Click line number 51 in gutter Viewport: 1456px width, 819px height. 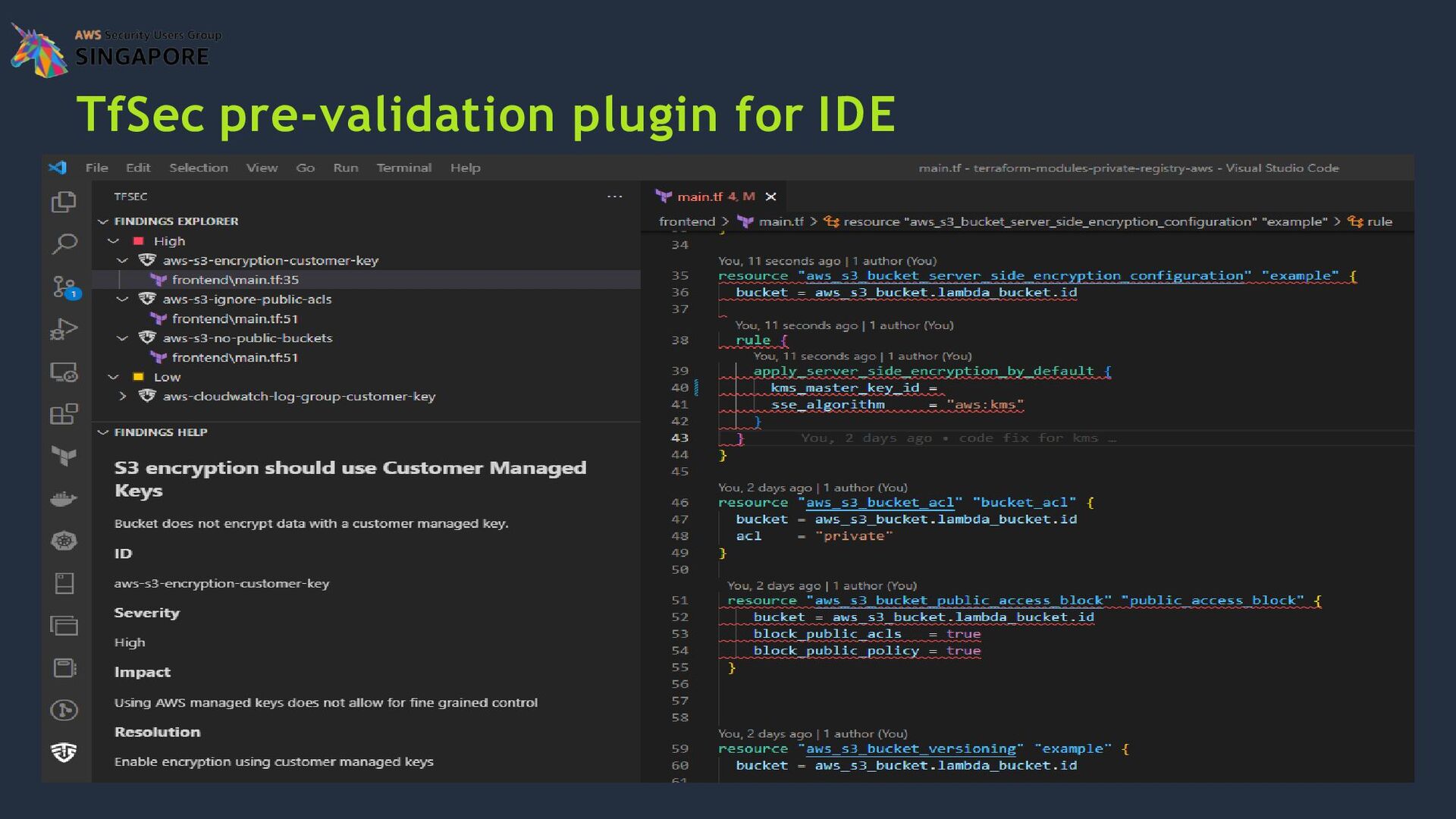tap(679, 601)
